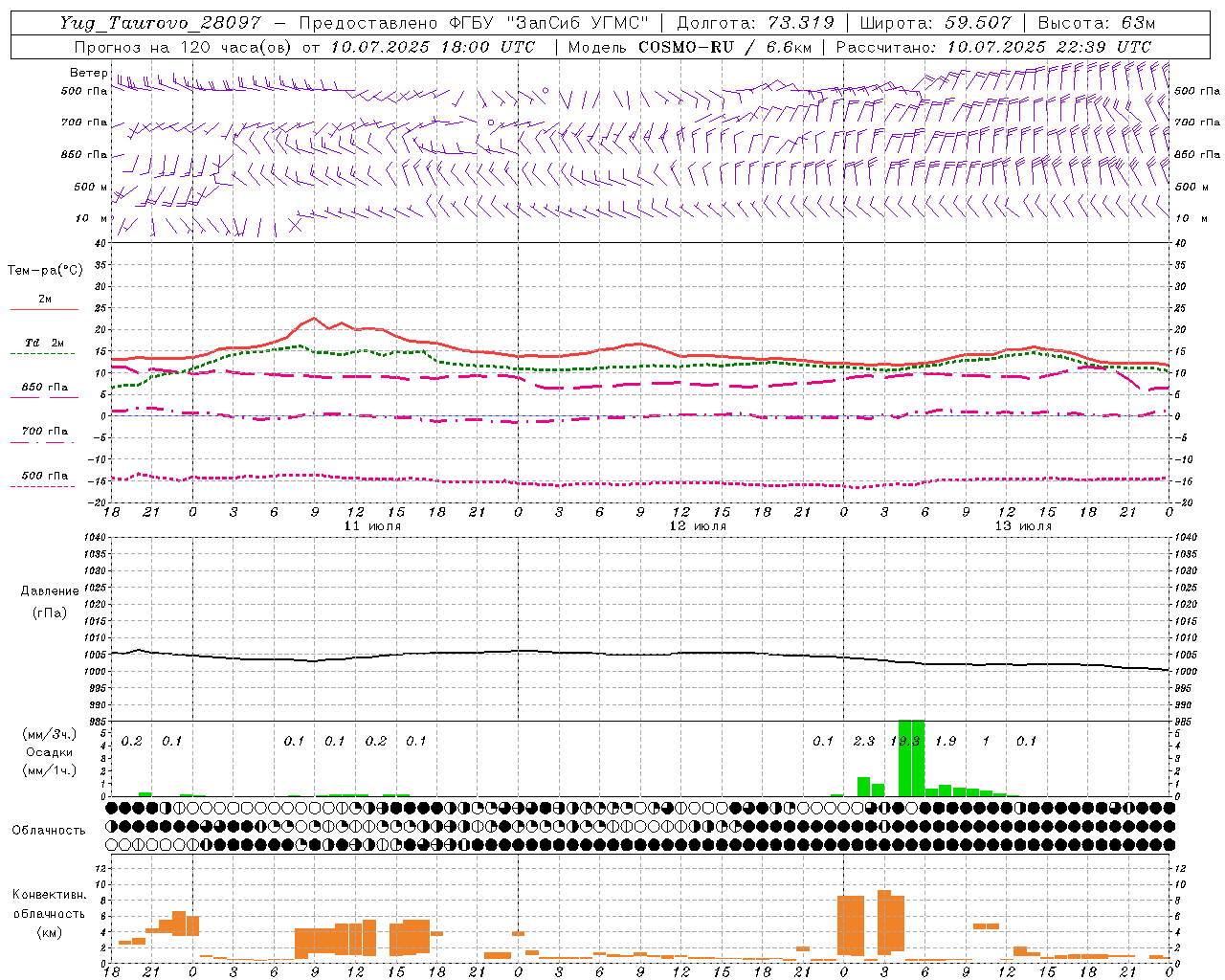1225x980 pixels.
Task: Click the latitude value Широта: 59.507
Action: (935, 23)
